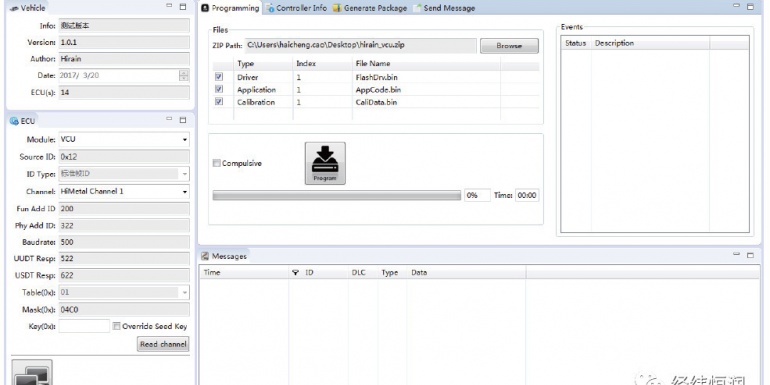Click the Controller Info tab icon

(x=270, y=8)
